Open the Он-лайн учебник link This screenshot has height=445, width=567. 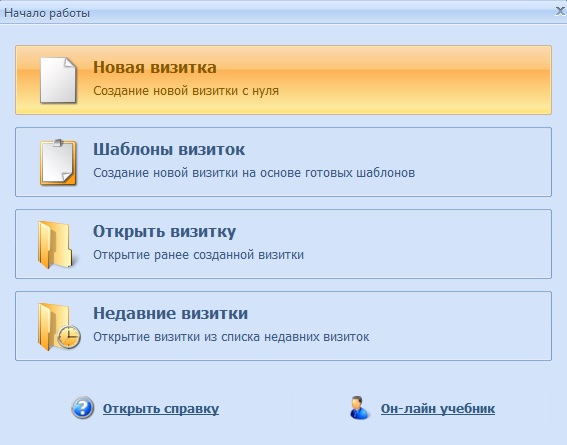click(x=438, y=409)
